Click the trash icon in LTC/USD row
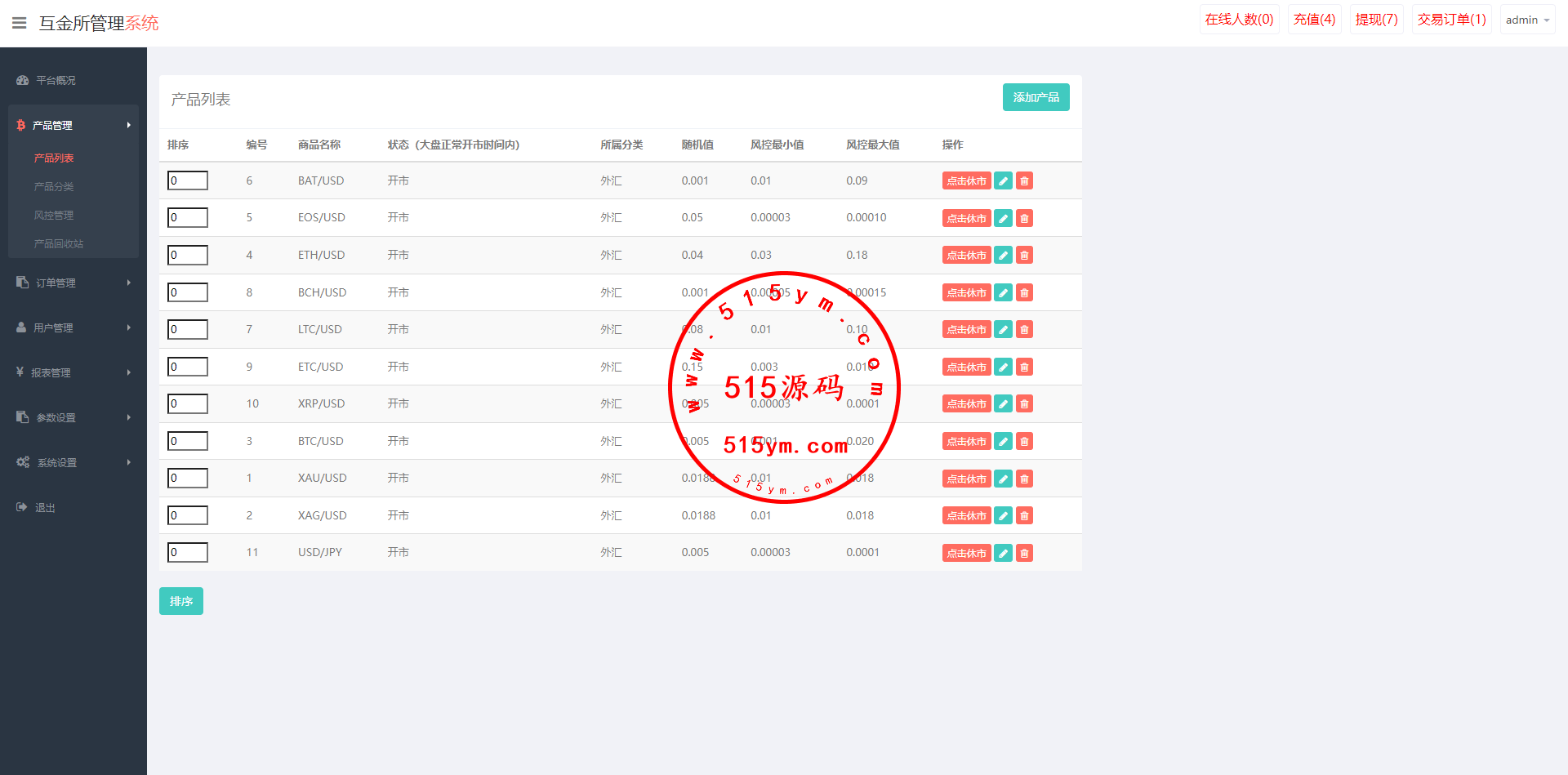 [x=1024, y=330]
